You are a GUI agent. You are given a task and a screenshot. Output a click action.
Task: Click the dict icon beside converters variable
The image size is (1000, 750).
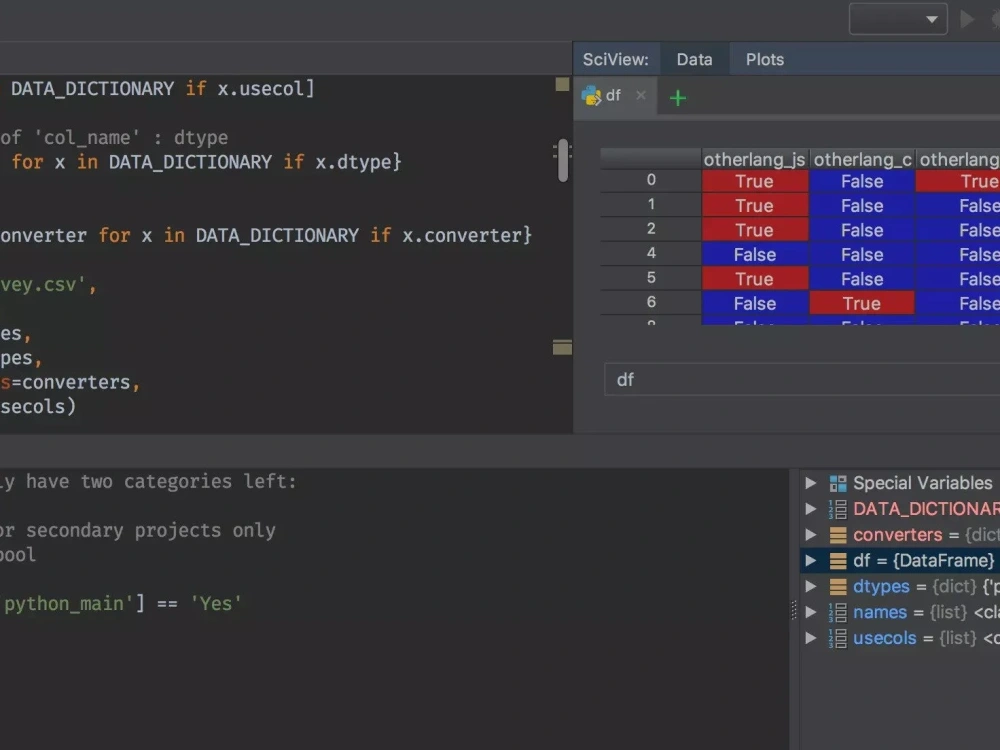point(836,534)
